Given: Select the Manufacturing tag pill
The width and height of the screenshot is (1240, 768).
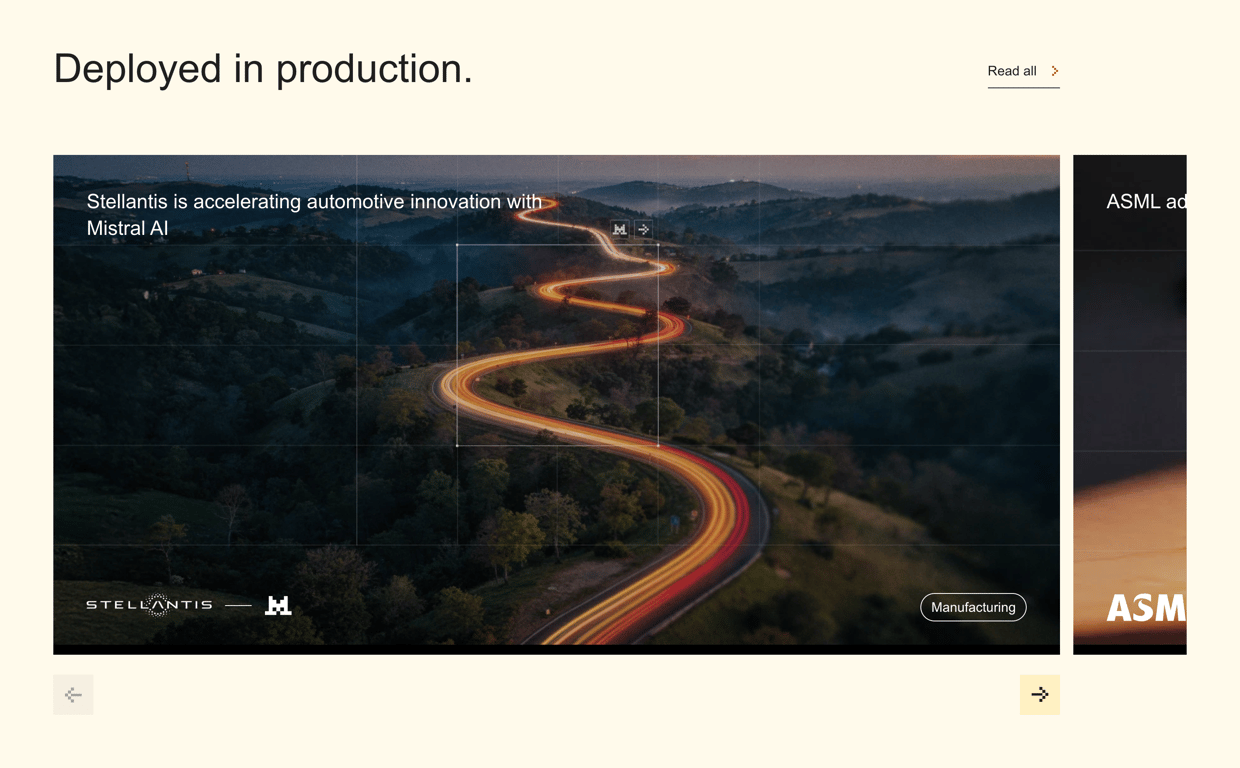Looking at the screenshot, I should 973,607.
